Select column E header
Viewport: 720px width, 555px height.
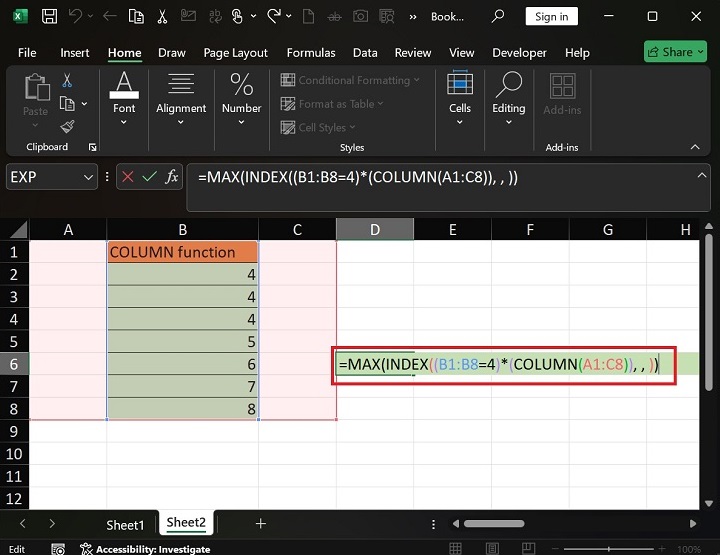click(x=452, y=229)
